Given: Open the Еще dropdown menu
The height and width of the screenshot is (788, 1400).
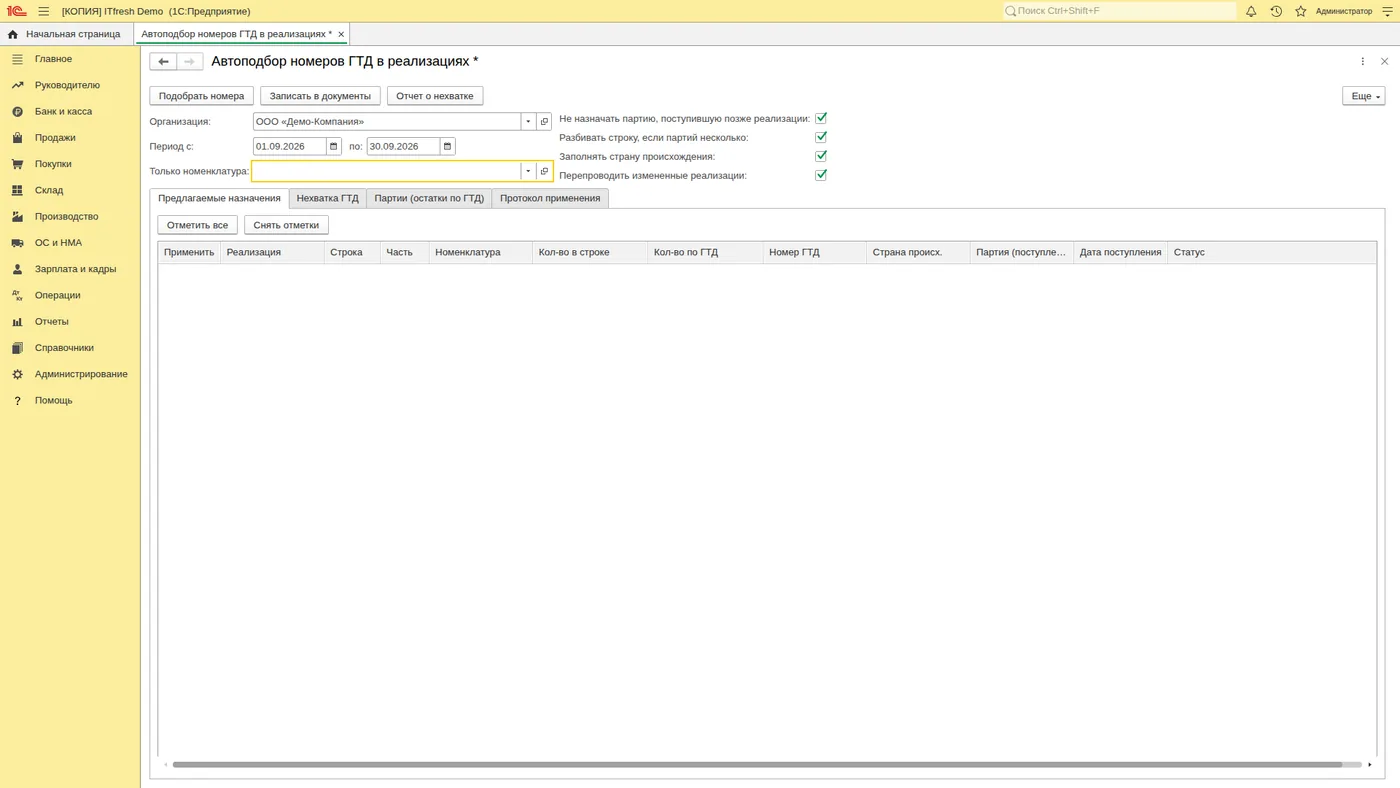Looking at the screenshot, I should 1363,96.
